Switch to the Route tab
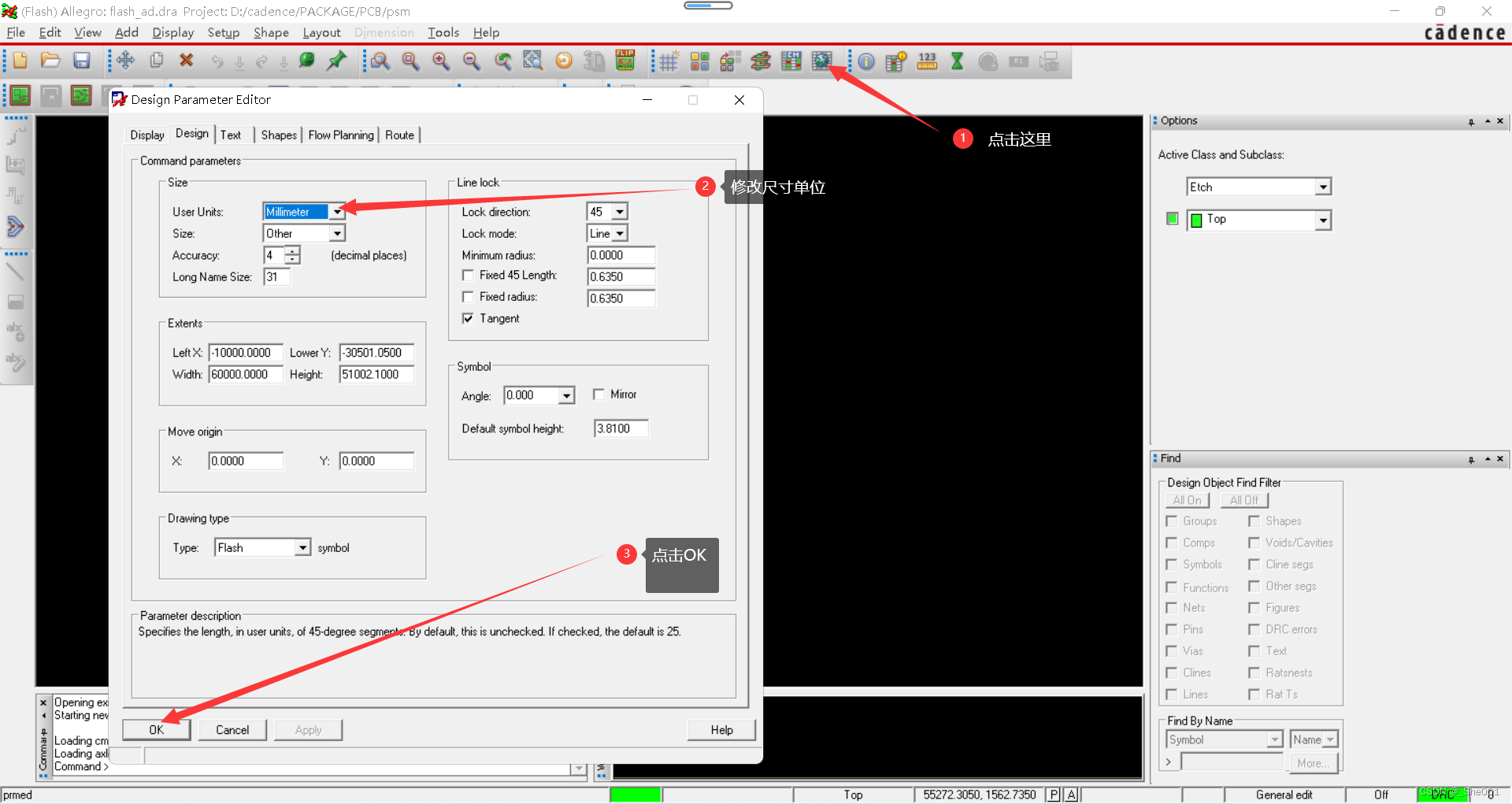1512x804 pixels. (399, 135)
